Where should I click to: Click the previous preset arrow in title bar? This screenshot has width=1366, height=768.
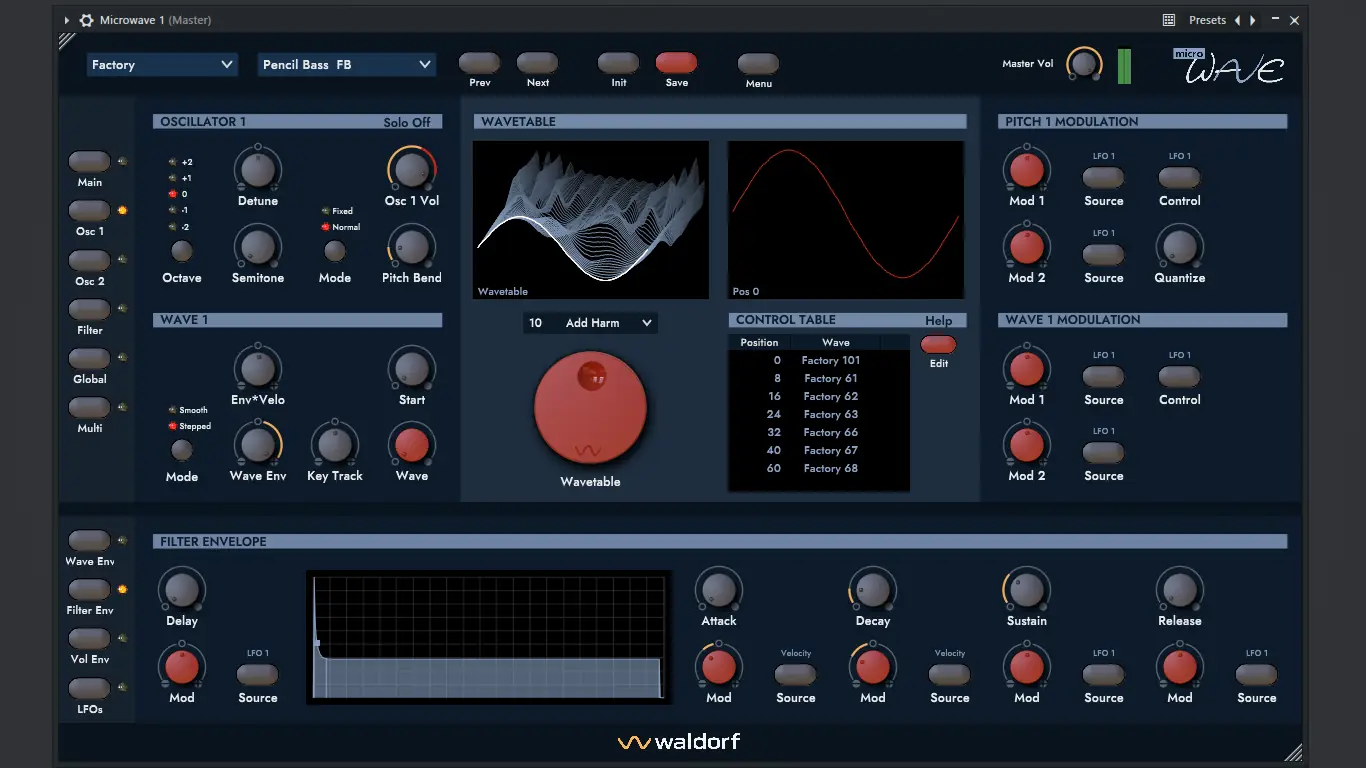coord(1237,20)
